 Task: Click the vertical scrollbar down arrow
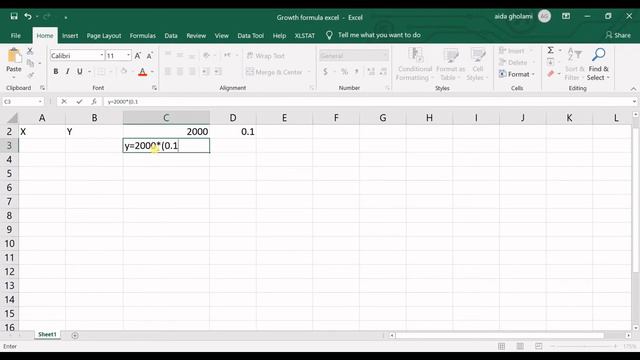pos(636,327)
